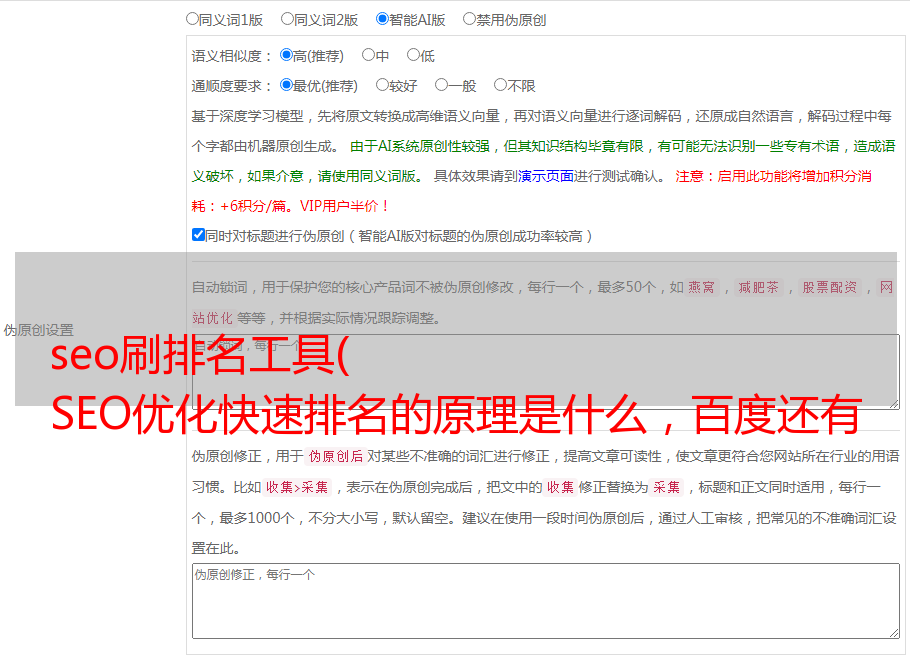
Task: Click the 收集>采集 example tag
Action: pos(297,487)
